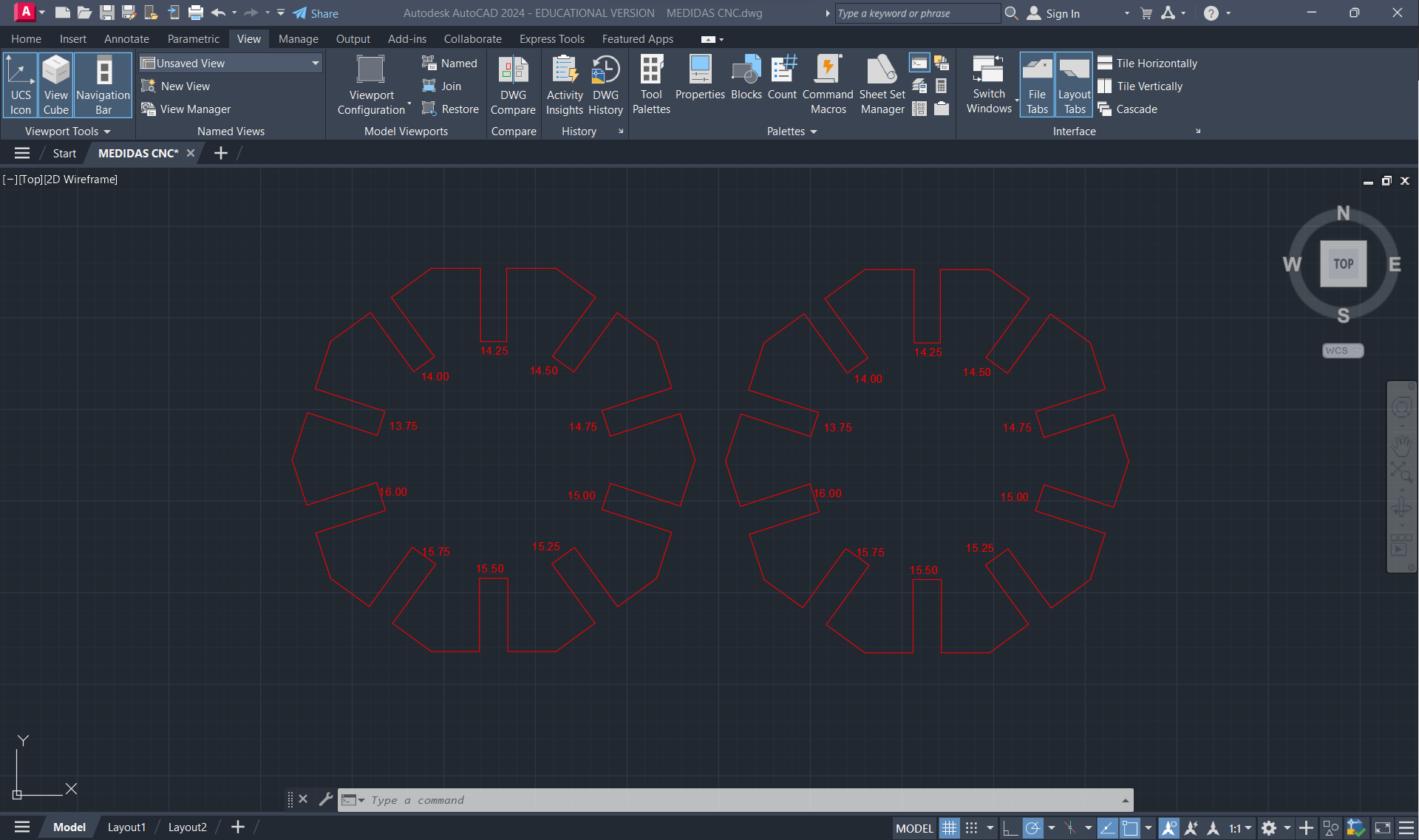Click the workspace switching gear icon
1419x840 pixels.
1269,828
